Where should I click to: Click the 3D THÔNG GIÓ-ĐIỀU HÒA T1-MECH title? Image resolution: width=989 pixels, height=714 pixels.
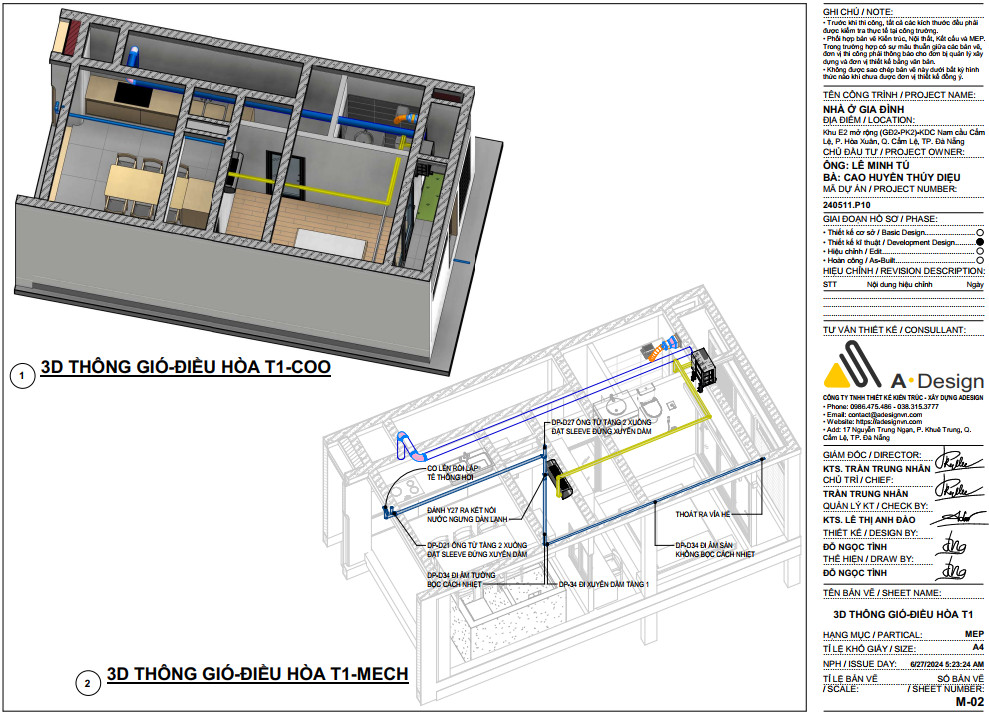coord(257,673)
